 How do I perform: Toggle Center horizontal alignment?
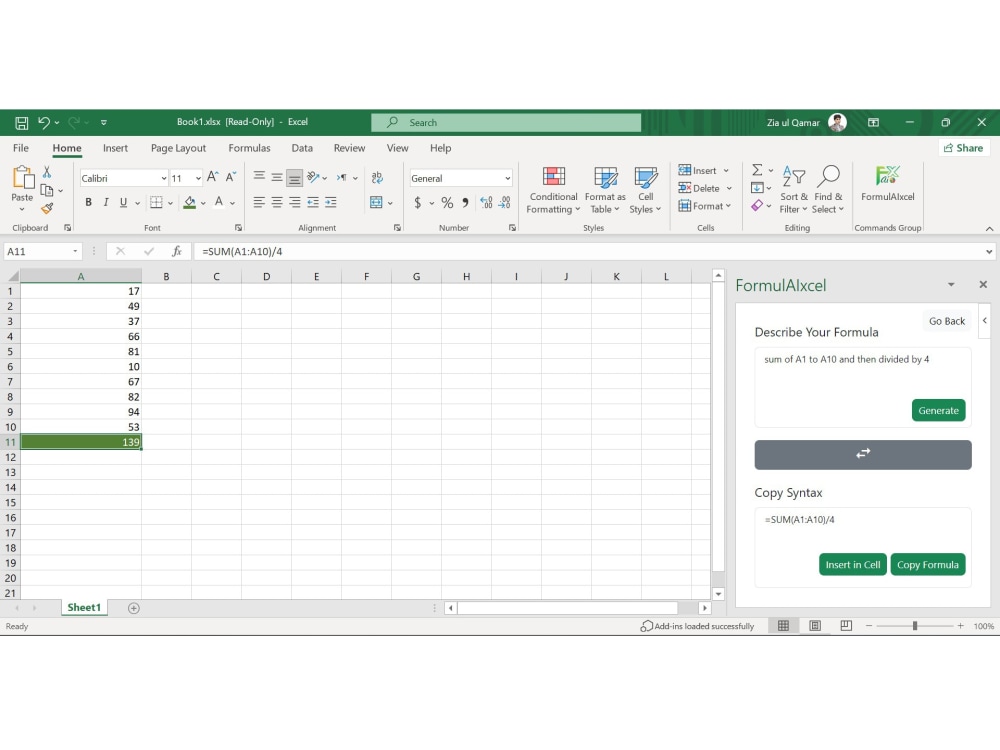277,203
